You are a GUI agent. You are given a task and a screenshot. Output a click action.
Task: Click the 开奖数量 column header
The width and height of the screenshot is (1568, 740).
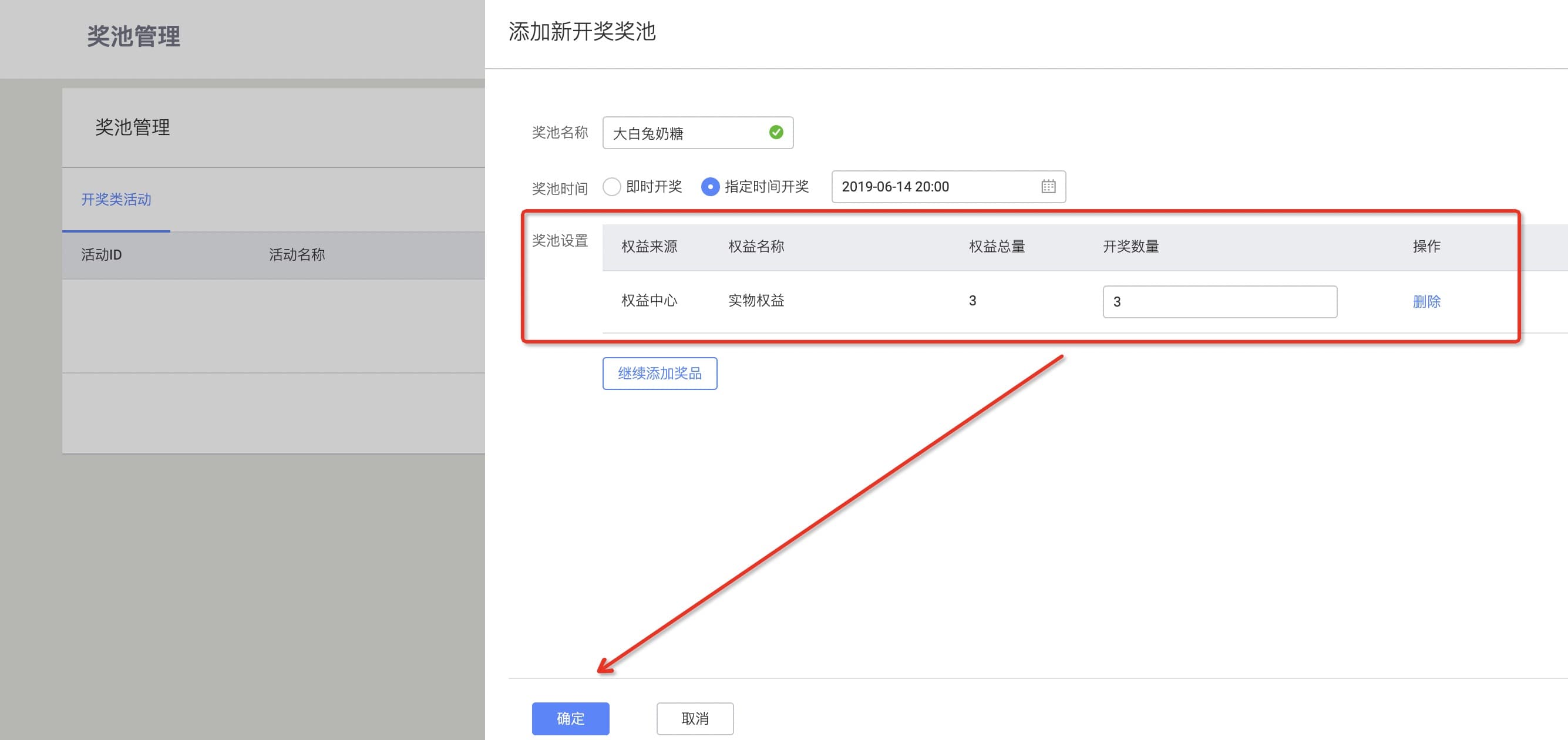click(x=1131, y=247)
